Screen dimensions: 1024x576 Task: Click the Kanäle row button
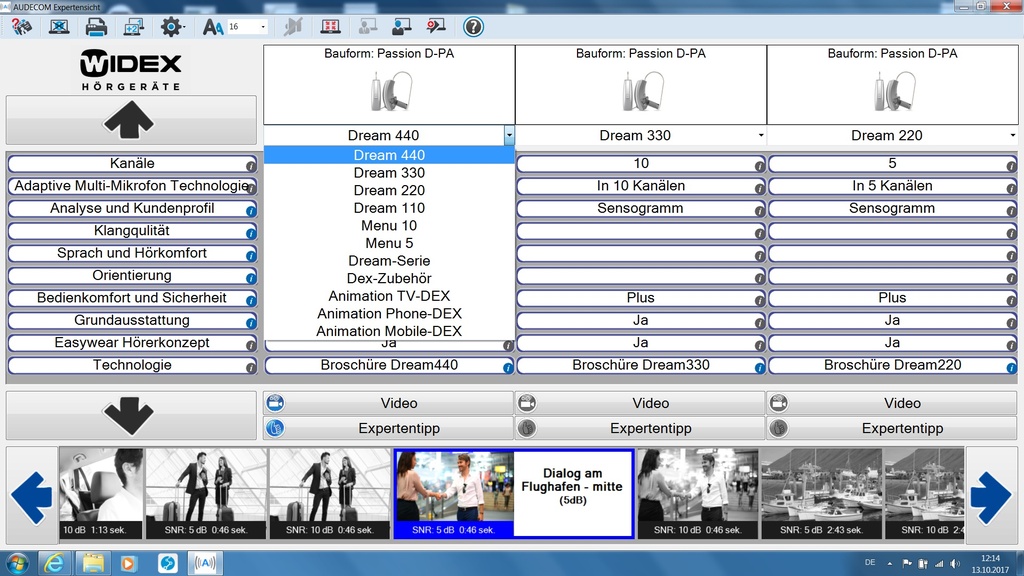click(x=132, y=163)
